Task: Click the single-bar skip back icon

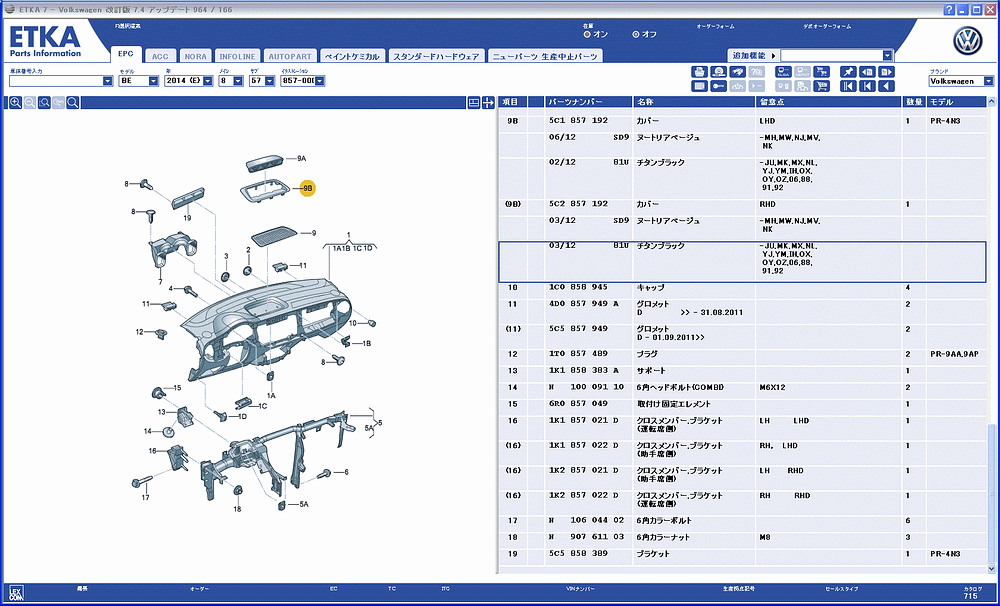Action: click(x=867, y=86)
